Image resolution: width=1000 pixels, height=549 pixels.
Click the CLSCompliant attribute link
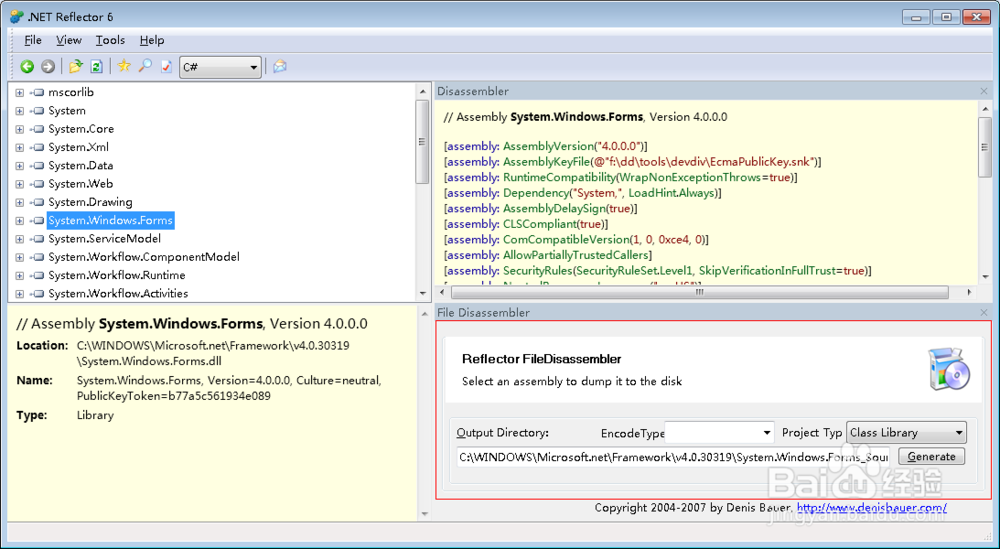click(x=540, y=224)
